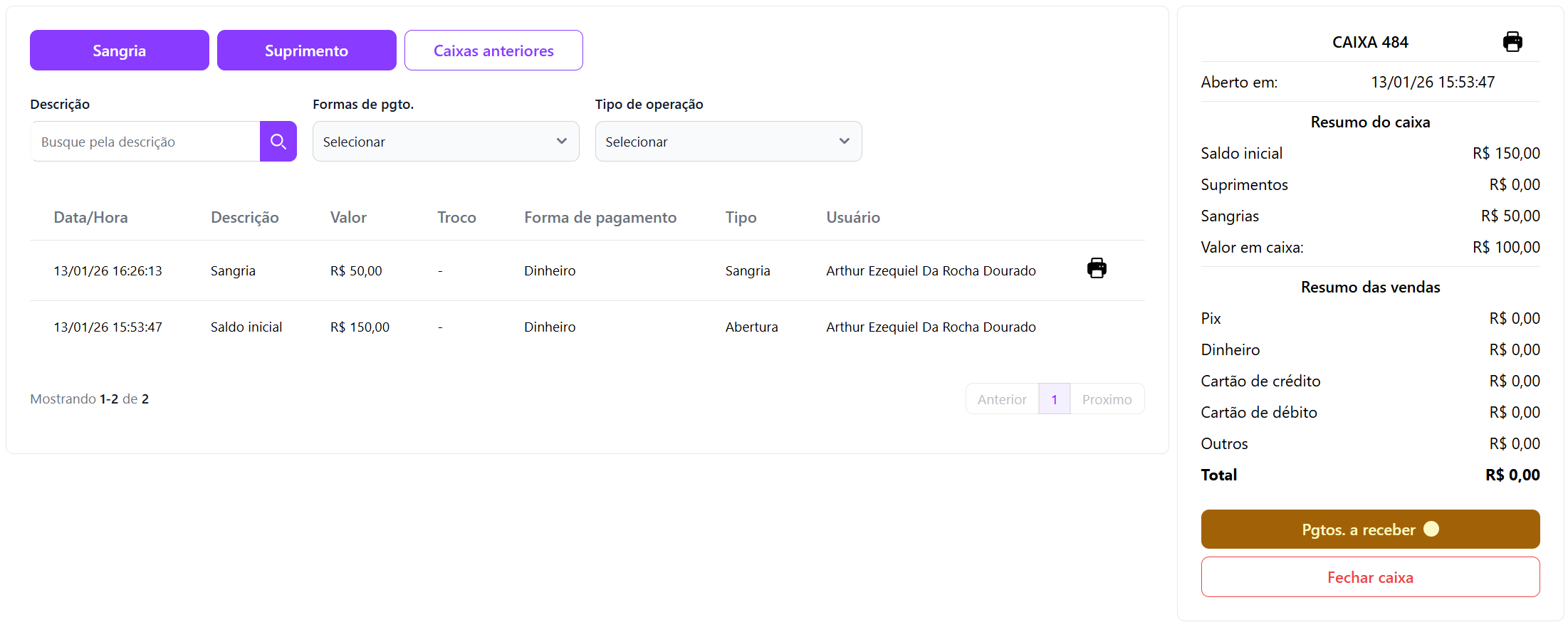Open the Caixas anteriores view

coord(493,51)
